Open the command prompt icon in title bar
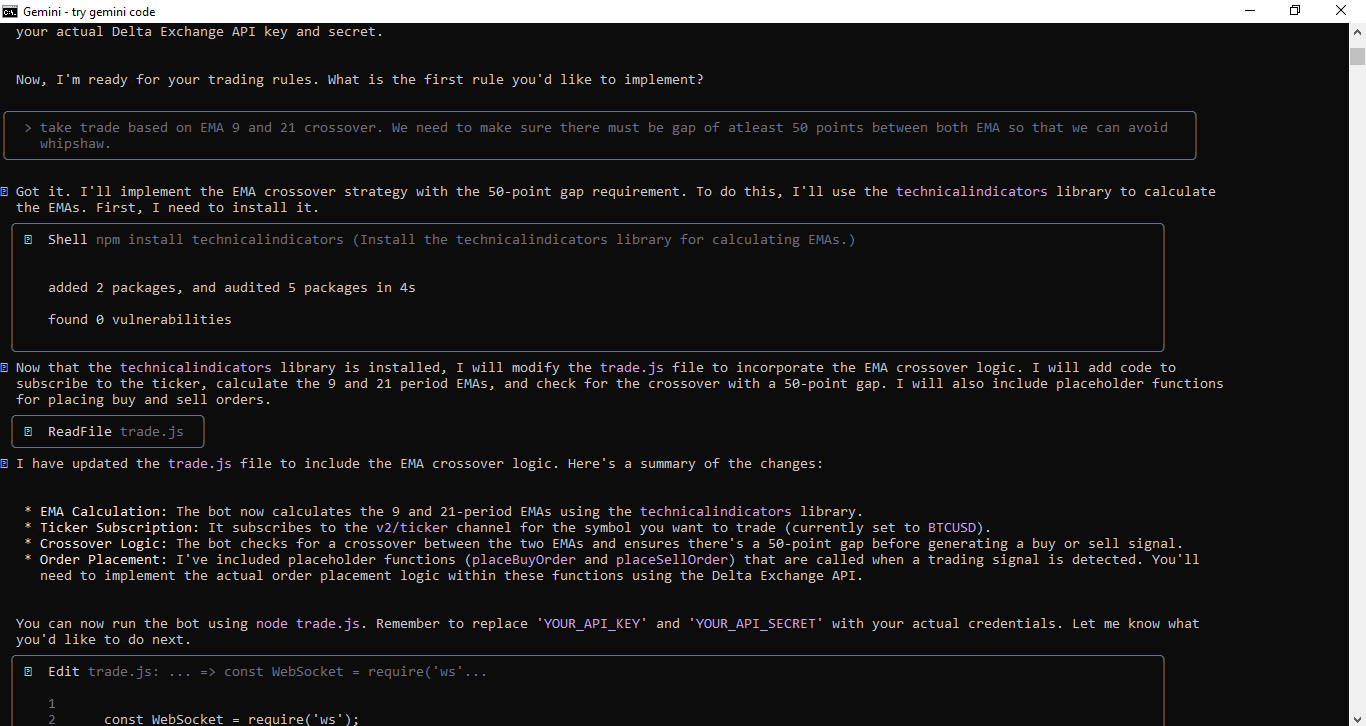1366x726 pixels. (10, 11)
